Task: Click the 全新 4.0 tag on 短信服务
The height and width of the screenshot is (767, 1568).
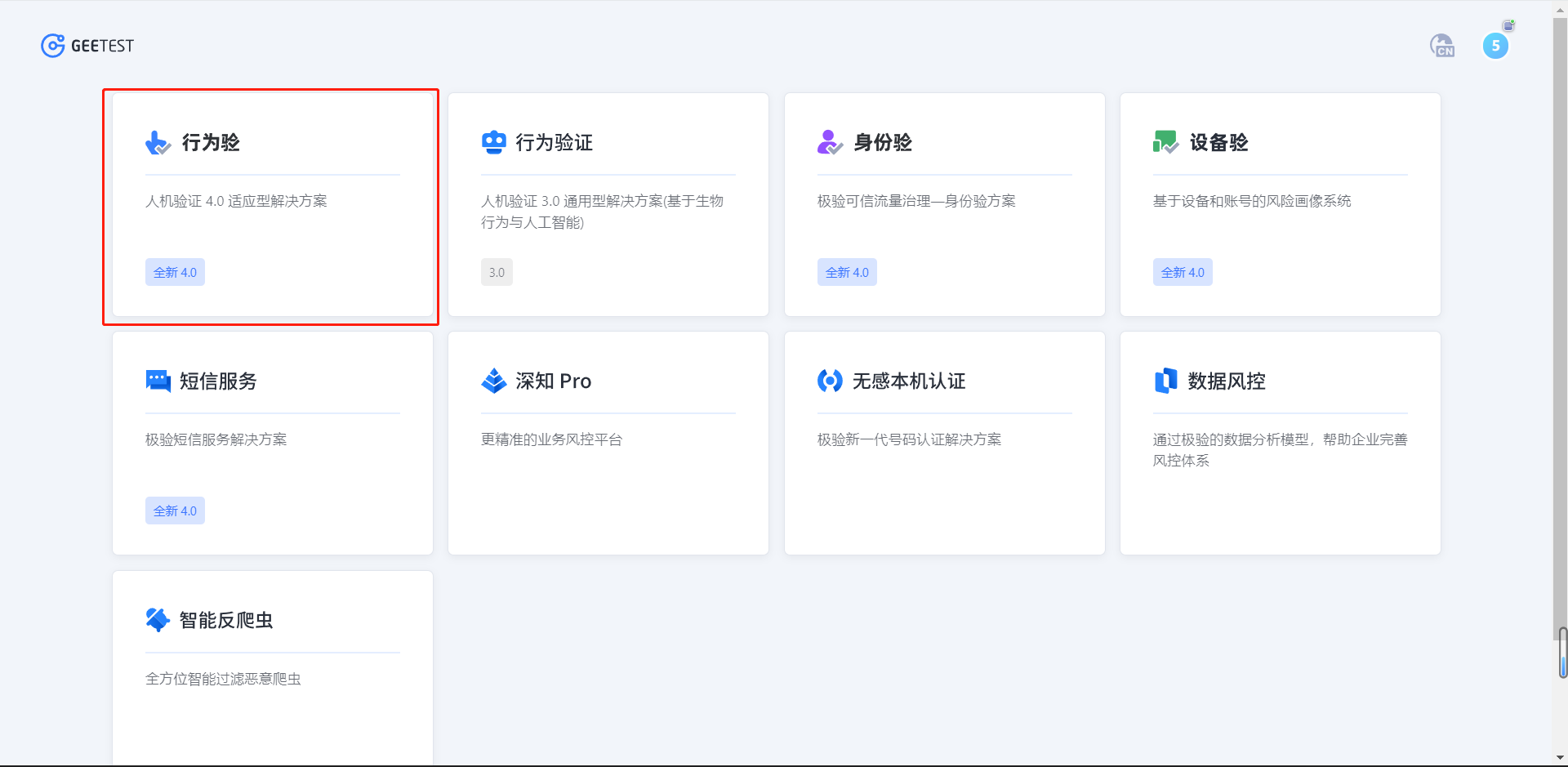Action: point(175,510)
